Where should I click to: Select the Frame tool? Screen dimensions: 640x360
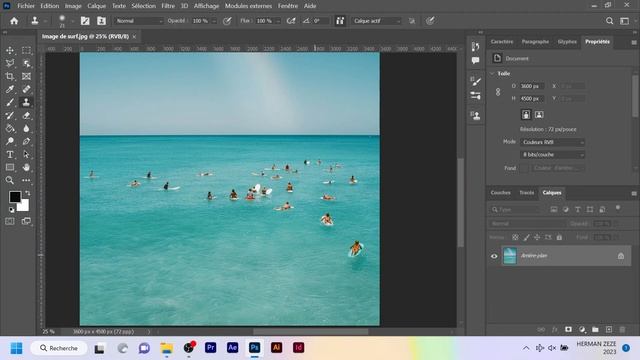[x=26, y=76]
